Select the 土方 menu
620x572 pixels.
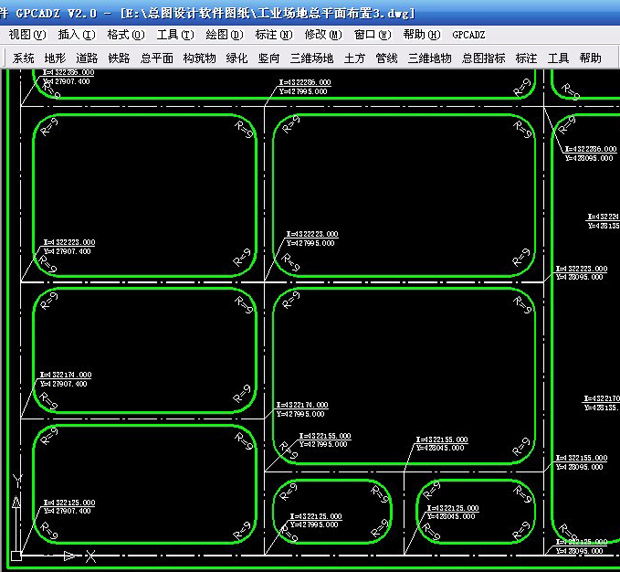coord(354,58)
